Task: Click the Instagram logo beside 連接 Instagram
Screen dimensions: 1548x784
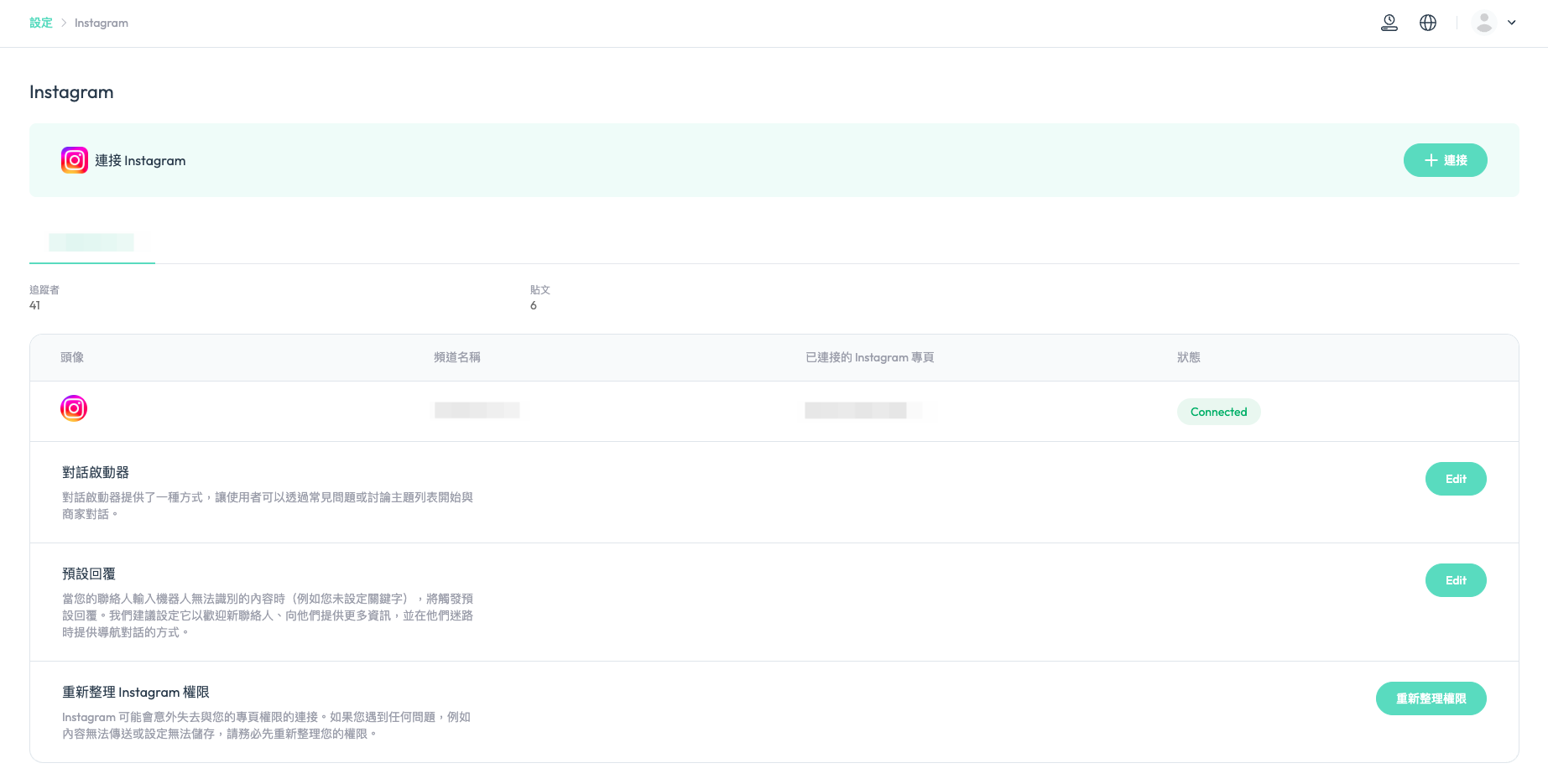Action: [75, 160]
